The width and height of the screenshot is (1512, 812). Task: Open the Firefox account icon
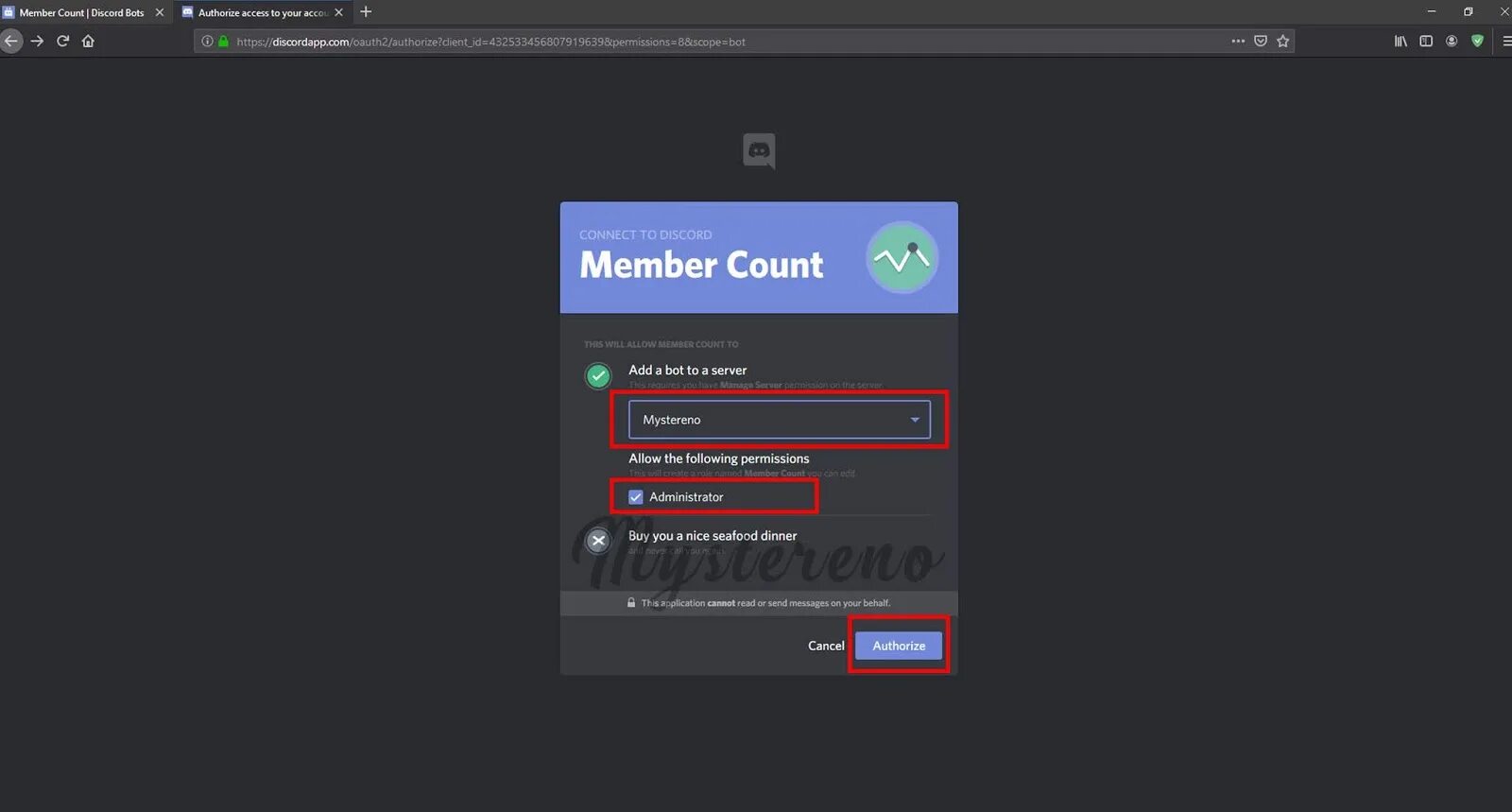pyautogui.click(x=1452, y=41)
